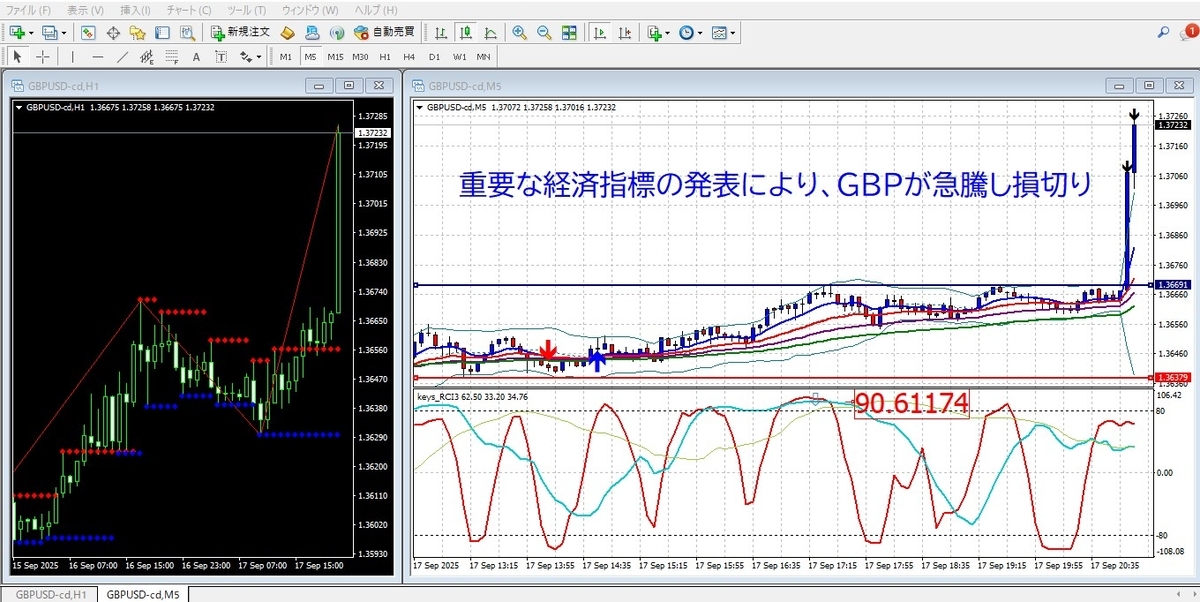Open the indicators list dropdown
This screenshot has height=602, width=1200.
[x=659, y=33]
